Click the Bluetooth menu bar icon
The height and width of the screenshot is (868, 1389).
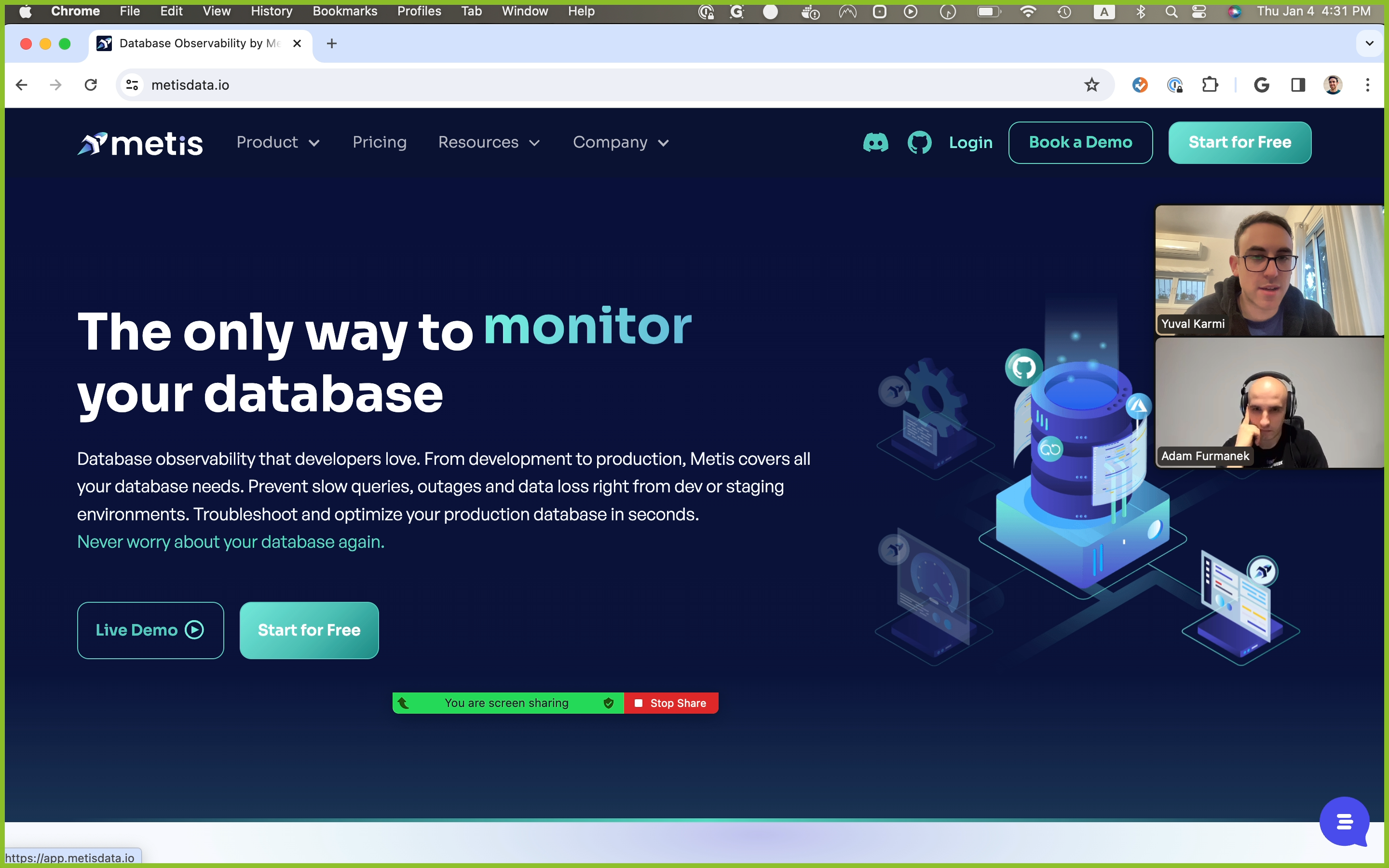click(x=1141, y=12)
